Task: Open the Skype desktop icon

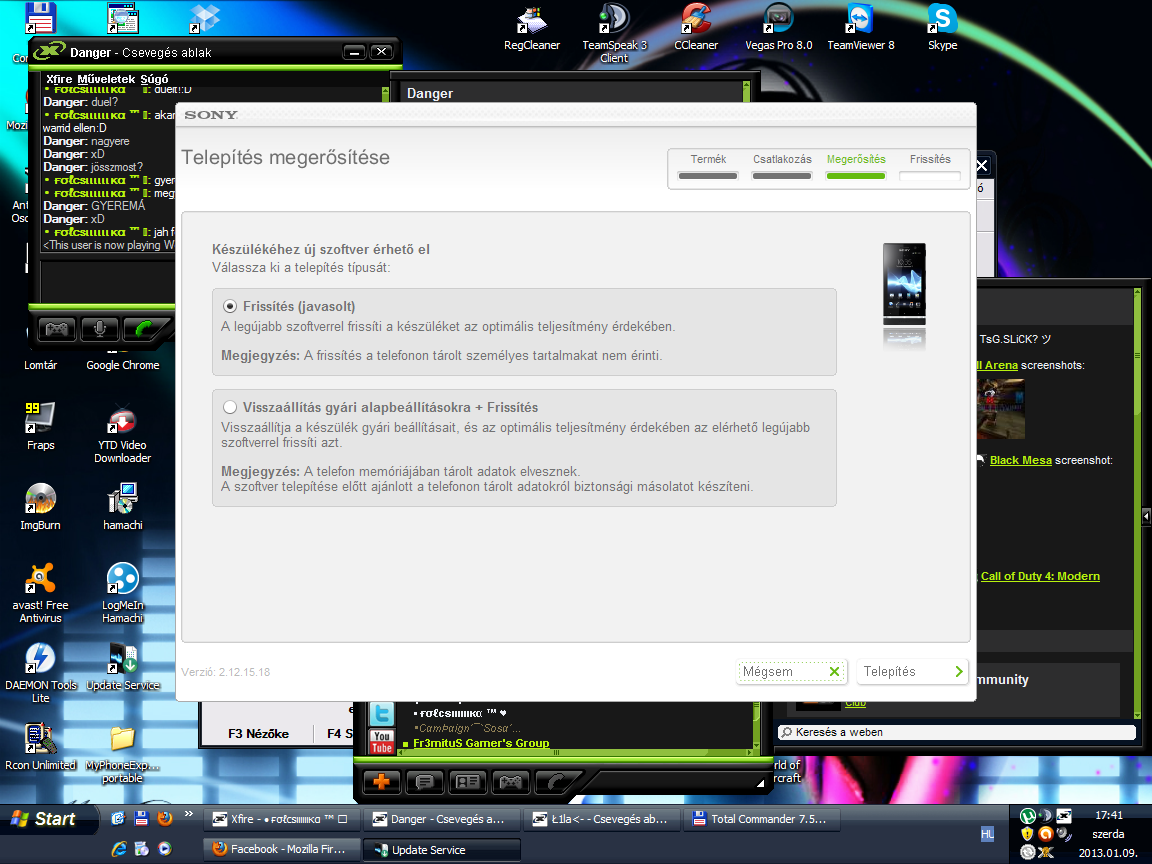Action: click(x=942, y=29)
